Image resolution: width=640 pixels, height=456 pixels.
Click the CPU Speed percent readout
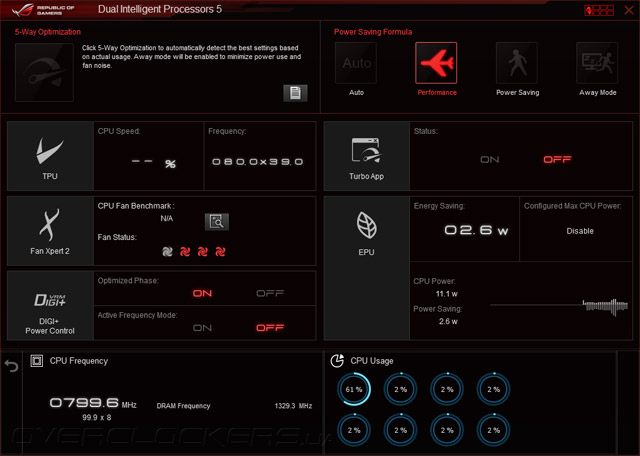tap(153, 163)
